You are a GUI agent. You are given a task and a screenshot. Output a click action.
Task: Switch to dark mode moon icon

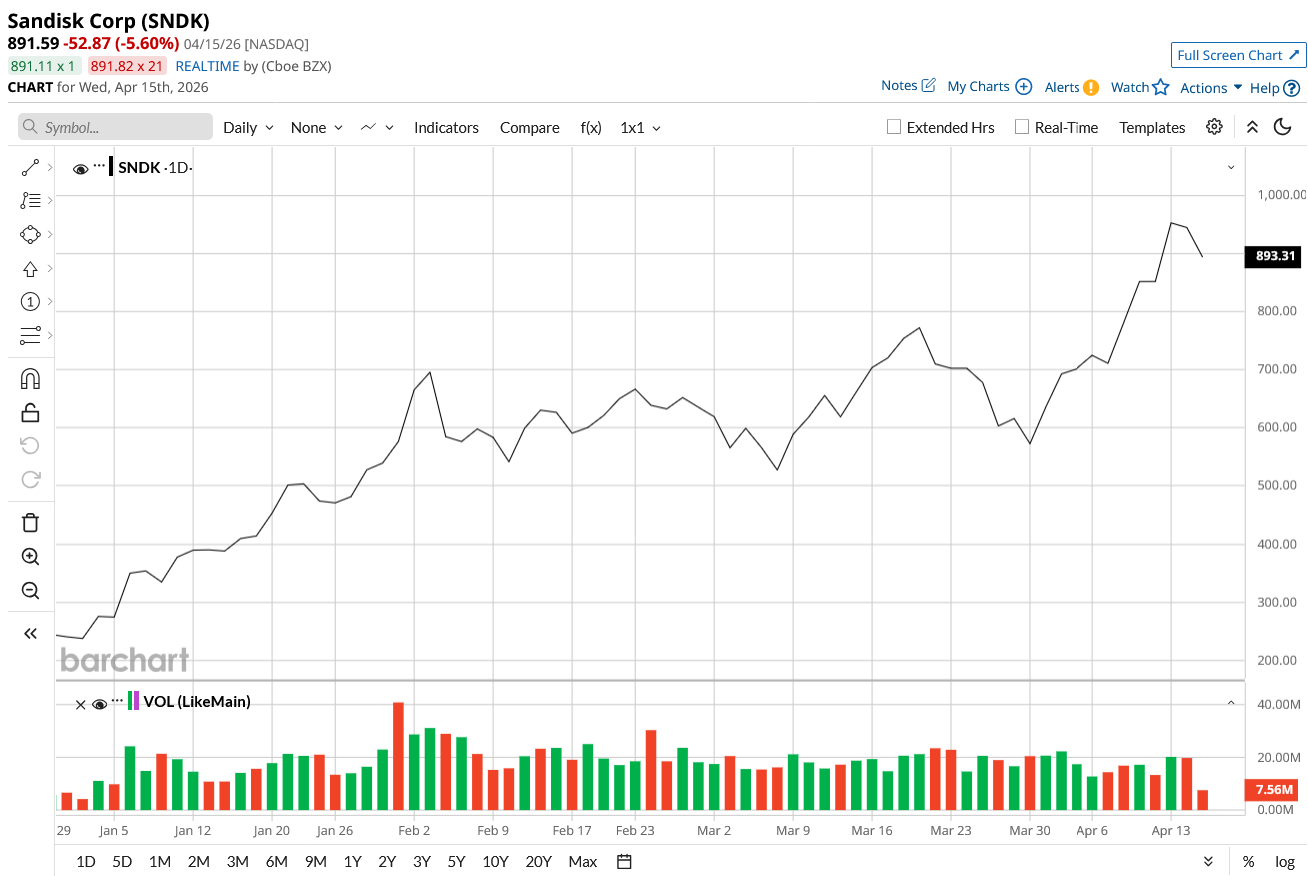pos(1282,127)
